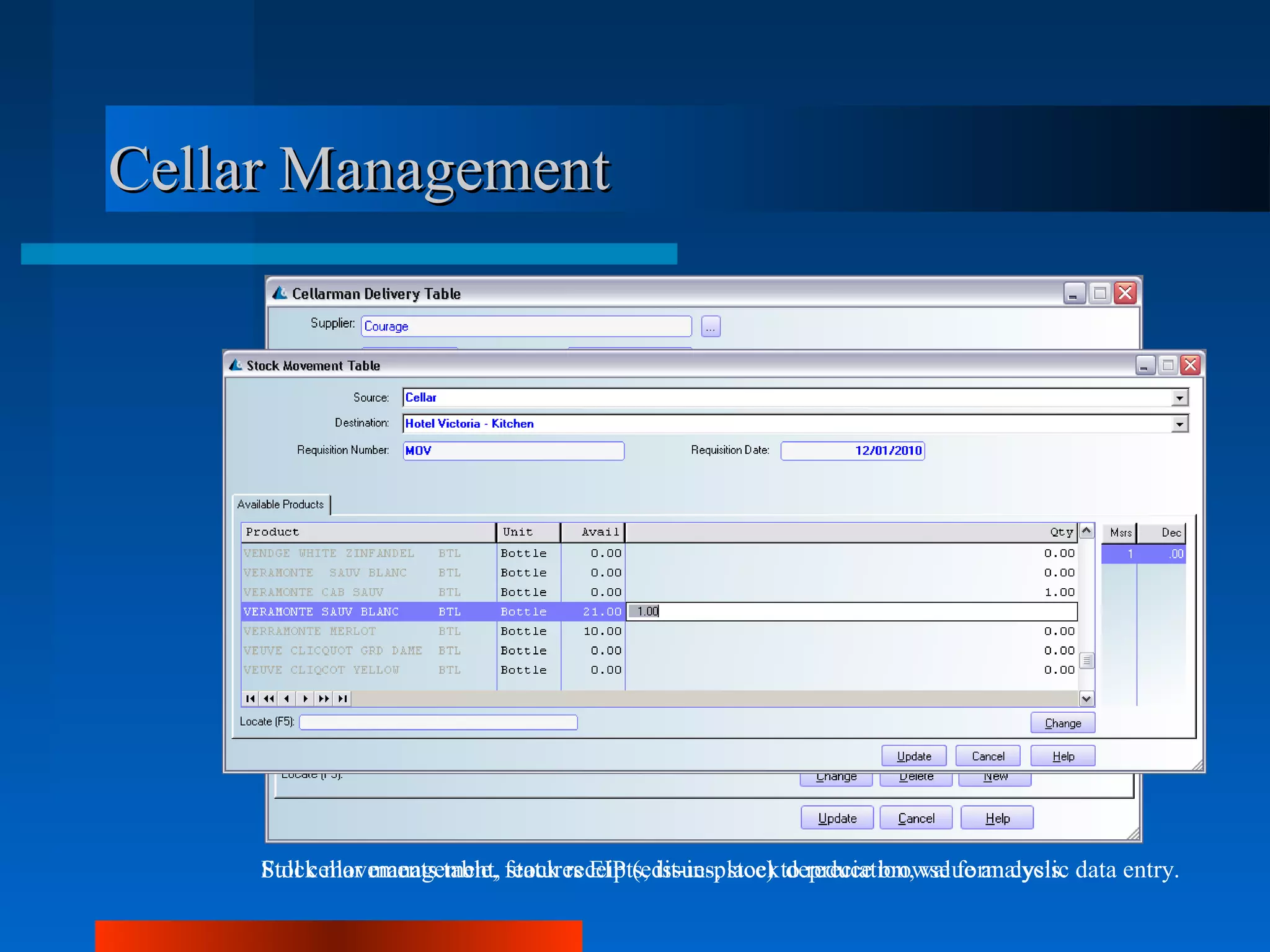Click the Unit column header
The height and width of the screenshot is (952, 1270).
click(x=529, y=532)
